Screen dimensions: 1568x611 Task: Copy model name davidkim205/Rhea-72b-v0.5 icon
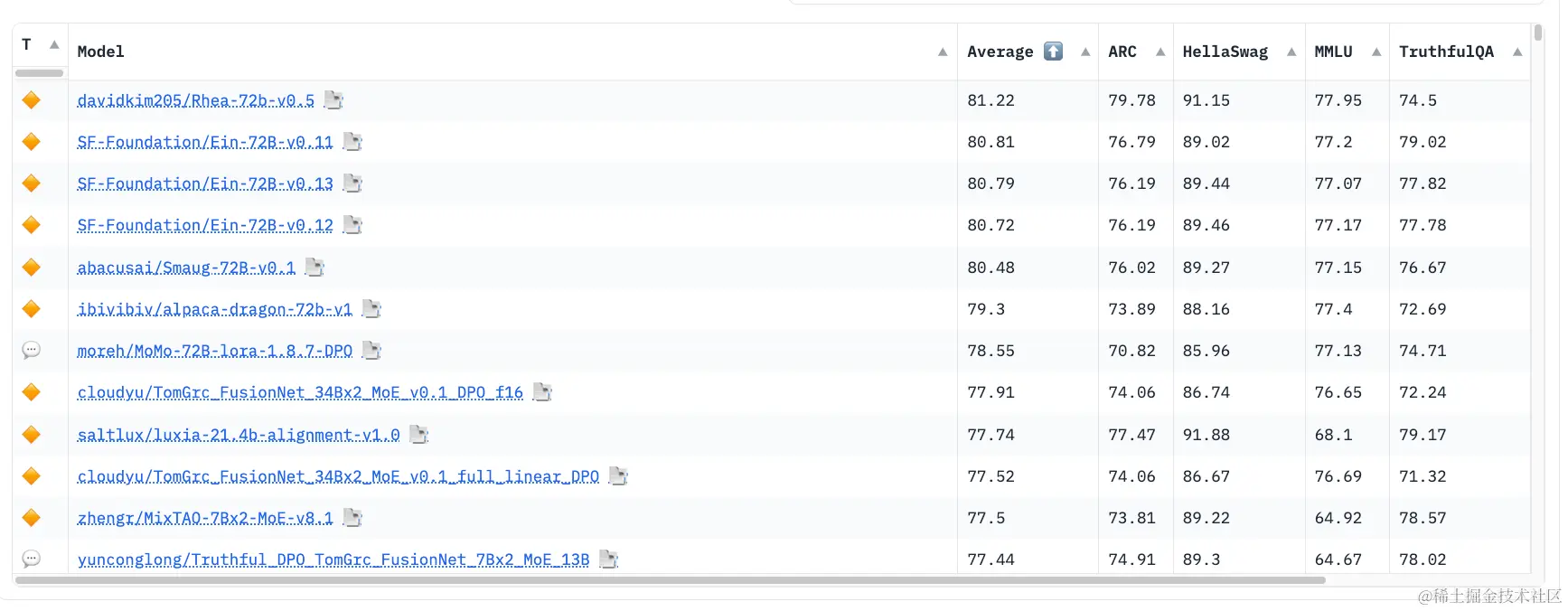click(333, 100)
